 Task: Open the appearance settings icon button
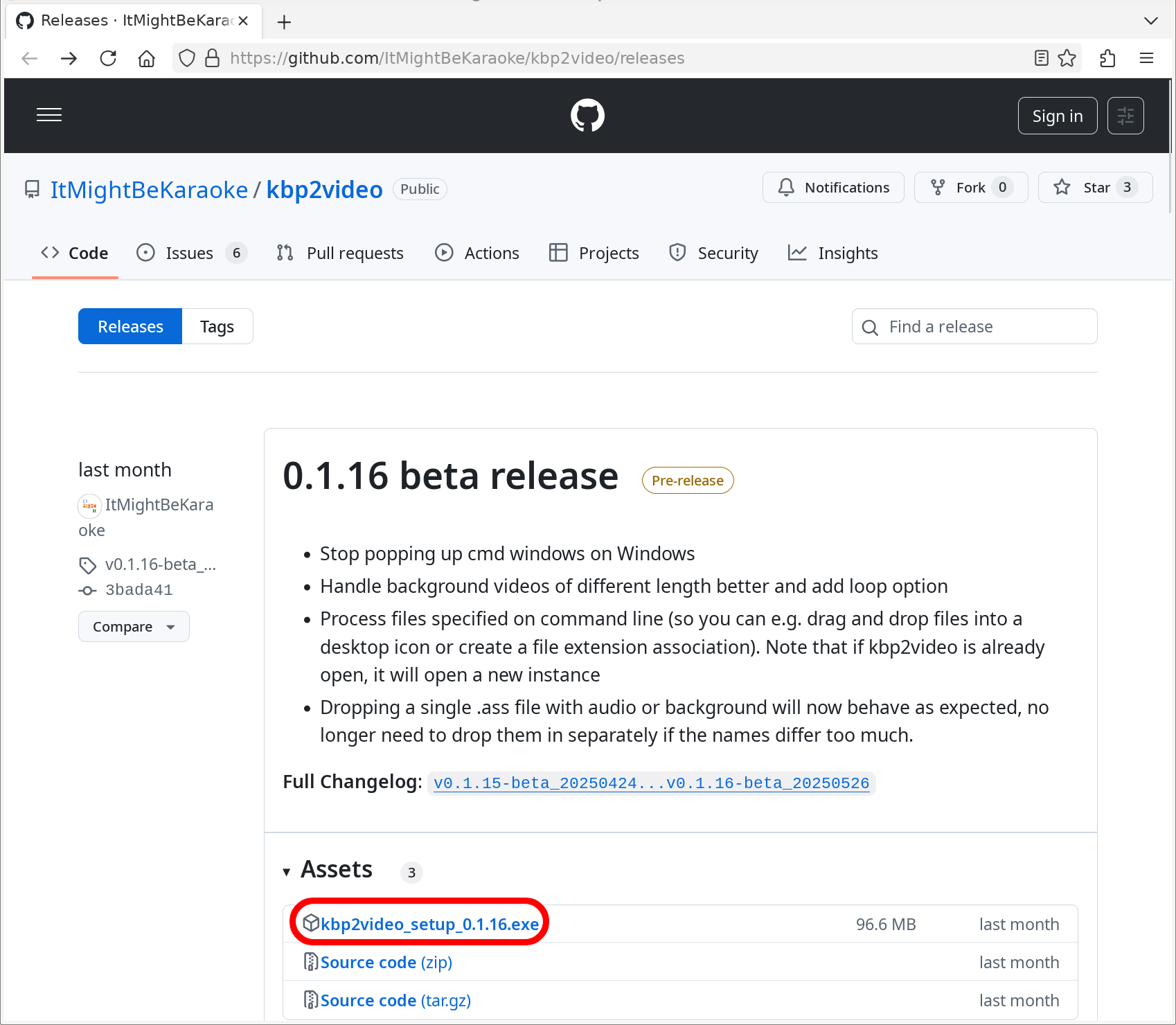[1125, 116]
